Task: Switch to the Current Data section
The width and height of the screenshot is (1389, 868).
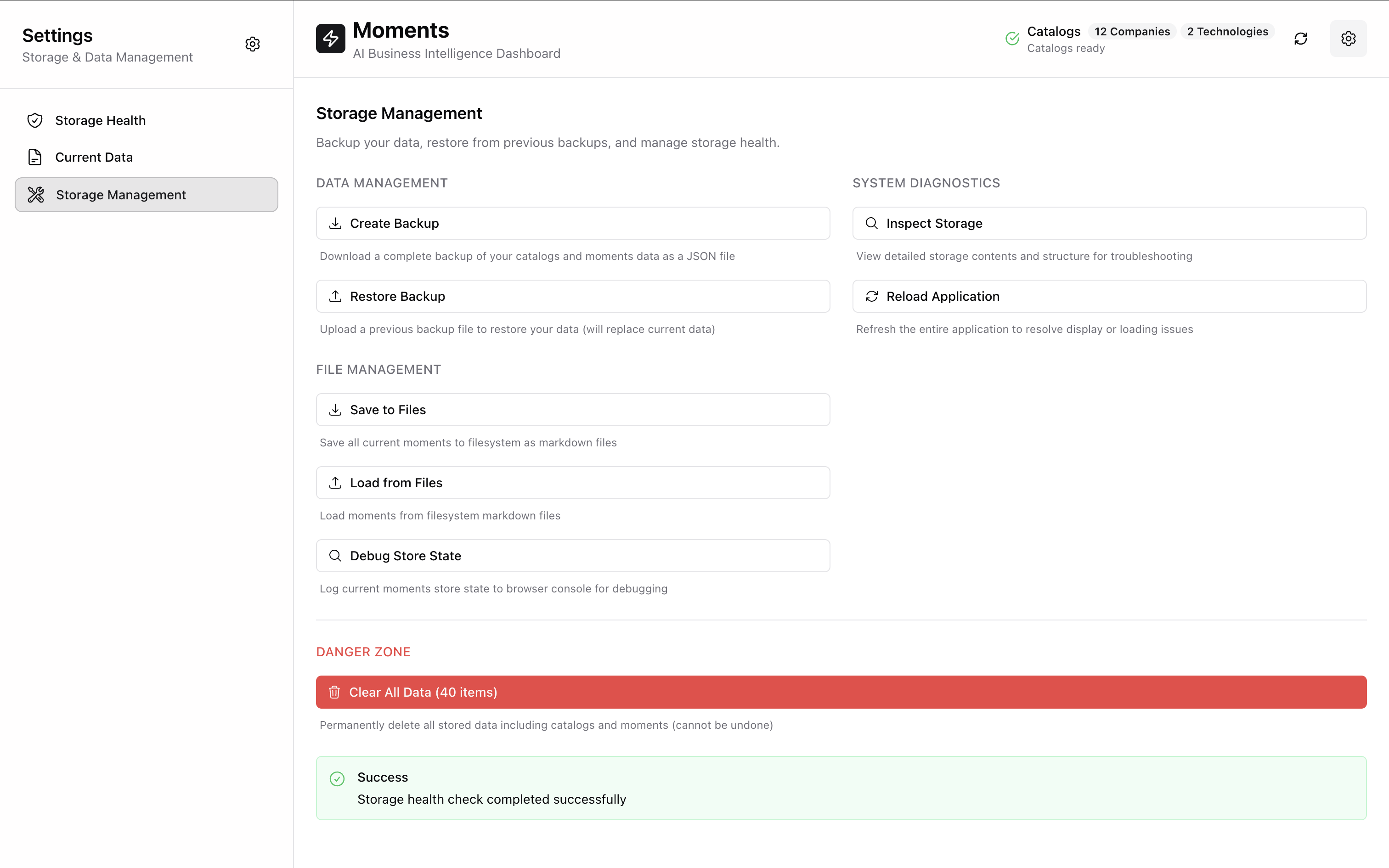Action: pyautogui.click(x=94, y=157)
